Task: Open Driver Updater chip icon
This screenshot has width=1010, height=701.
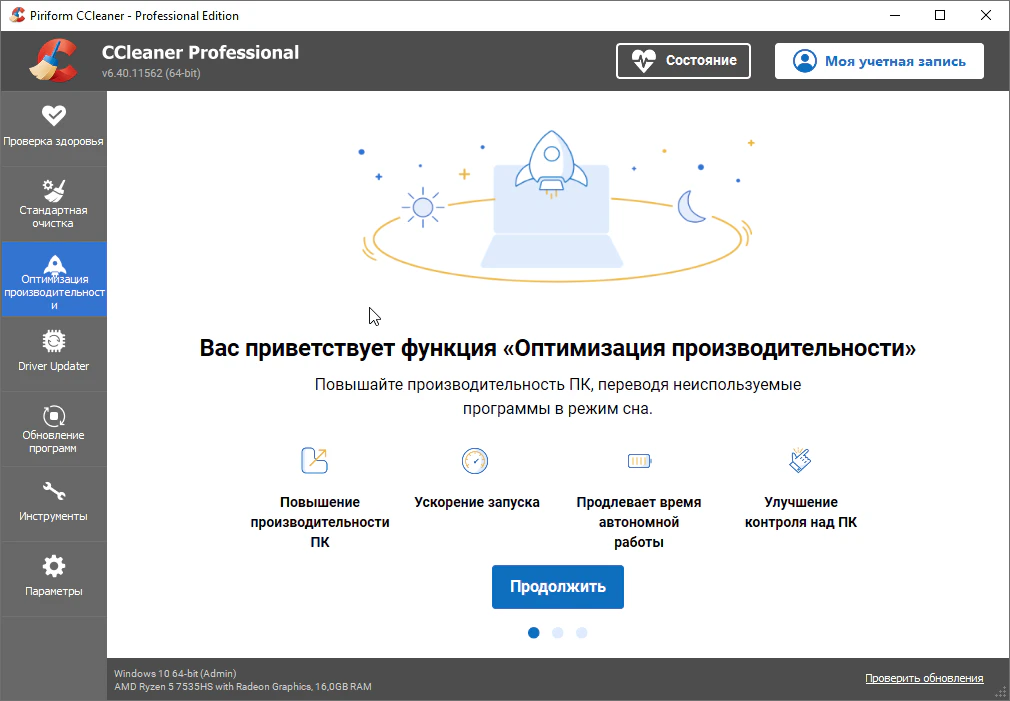Action: tap(53, 341)
